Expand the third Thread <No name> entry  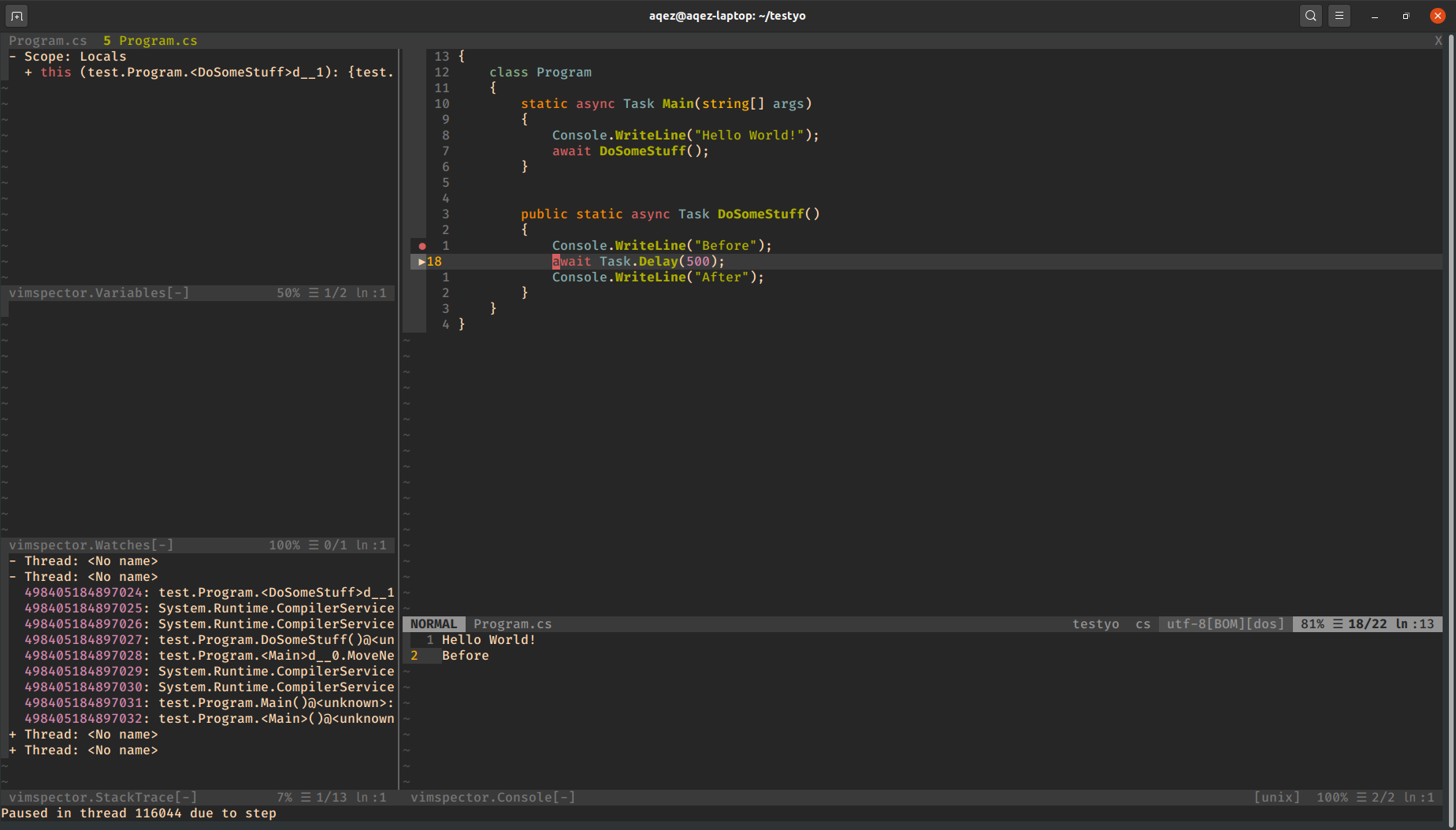[13, 735]
